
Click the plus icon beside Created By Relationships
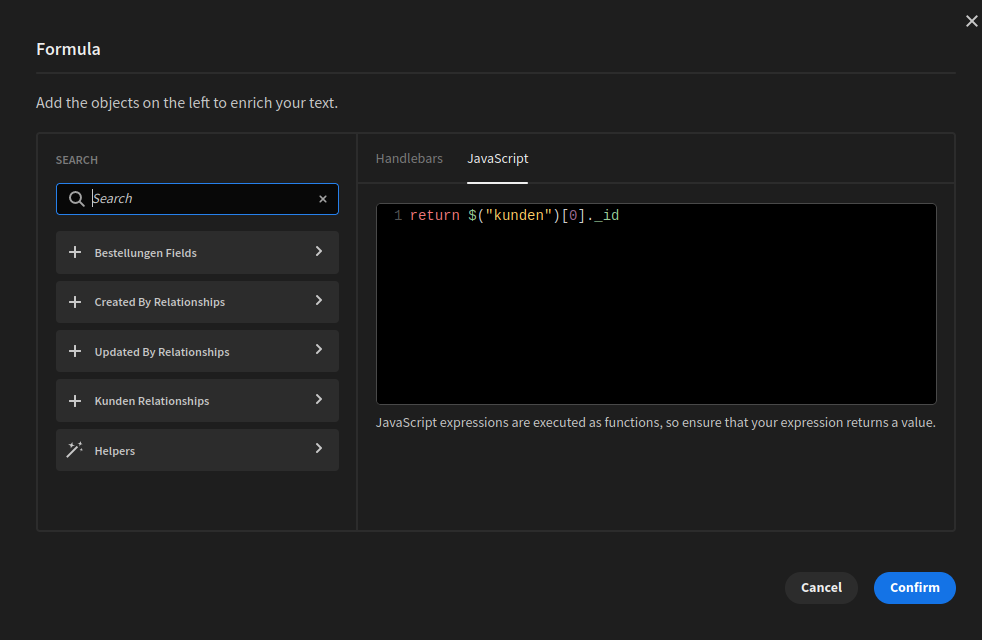[x=75, y=302]
